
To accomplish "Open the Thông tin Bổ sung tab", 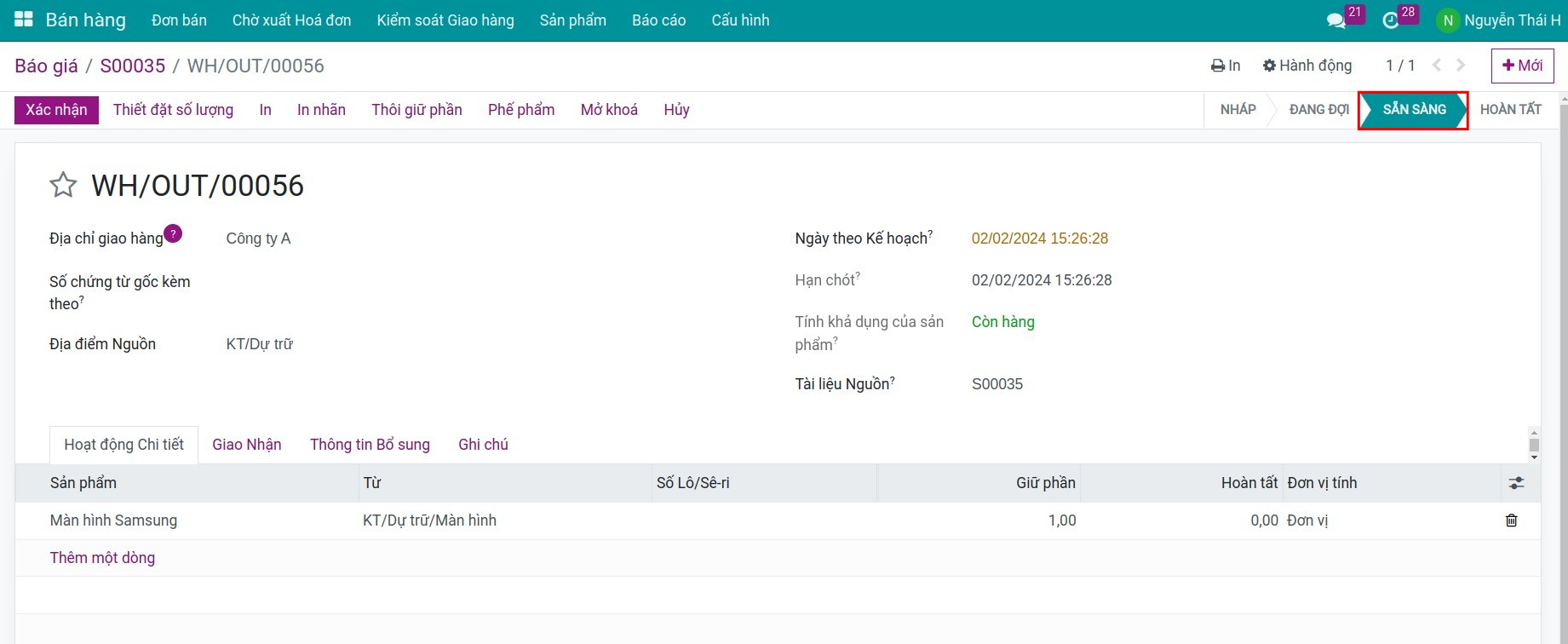I will tap(370, 445).
